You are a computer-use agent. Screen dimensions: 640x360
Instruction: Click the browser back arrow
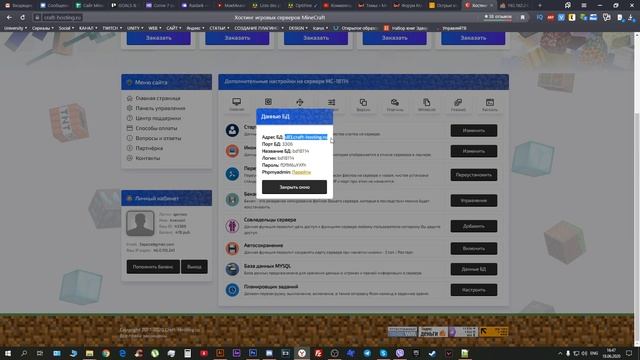pos(9,18)
